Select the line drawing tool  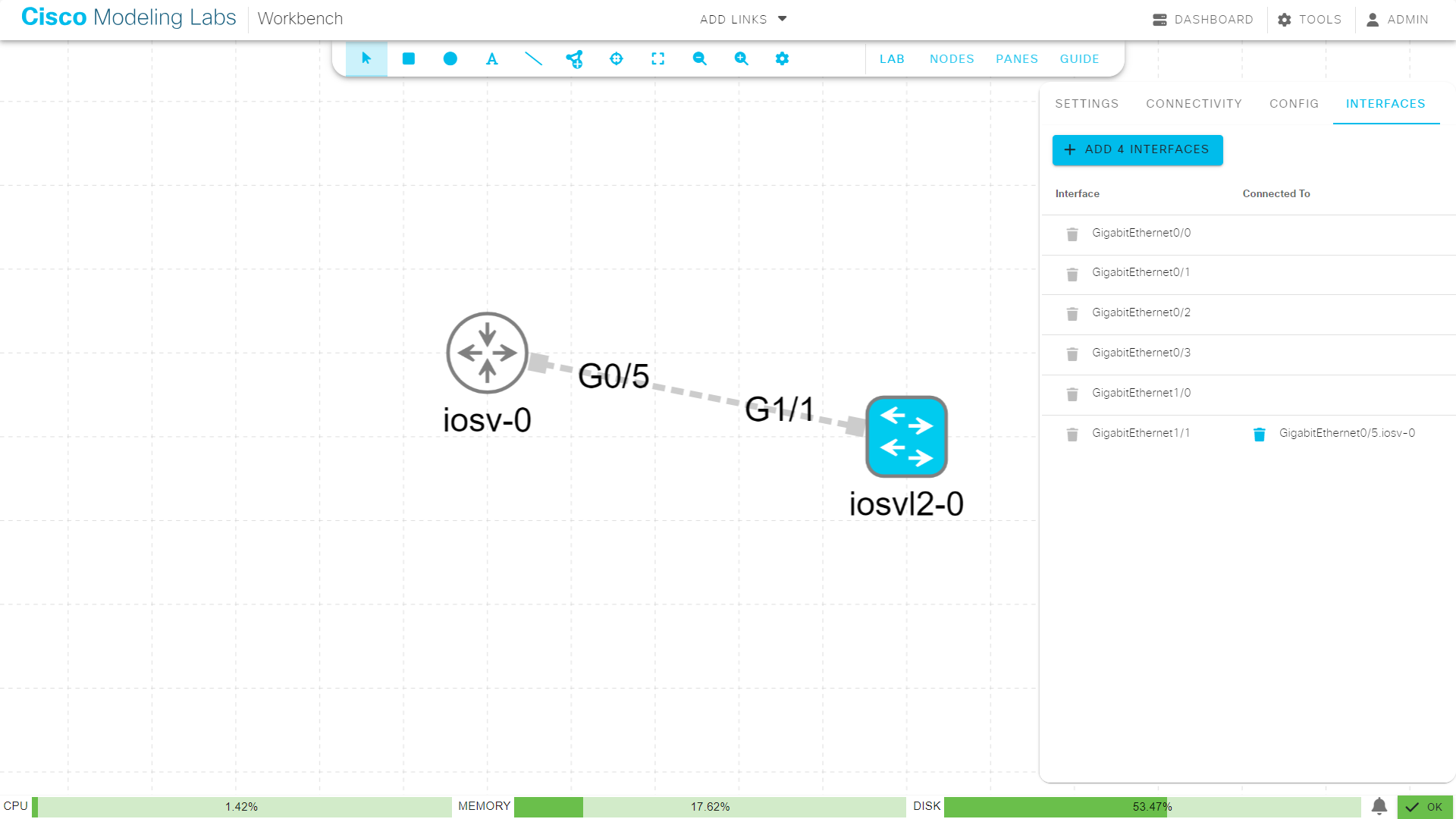(x=533, y=58)
